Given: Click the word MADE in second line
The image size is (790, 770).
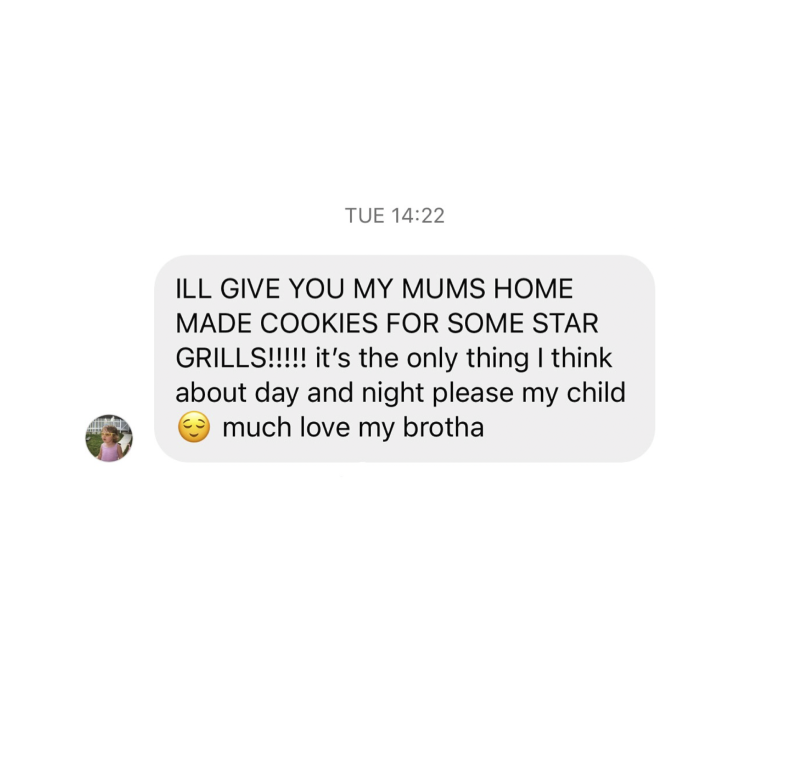Looking at the screenshot, I should 214,323.
